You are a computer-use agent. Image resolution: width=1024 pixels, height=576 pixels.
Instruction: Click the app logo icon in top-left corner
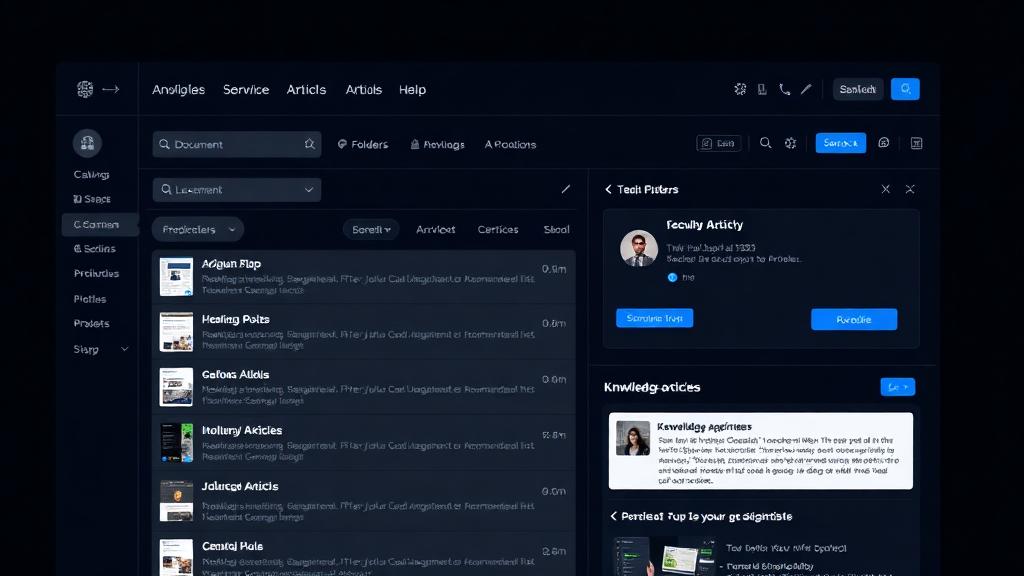tap(85, 89)
